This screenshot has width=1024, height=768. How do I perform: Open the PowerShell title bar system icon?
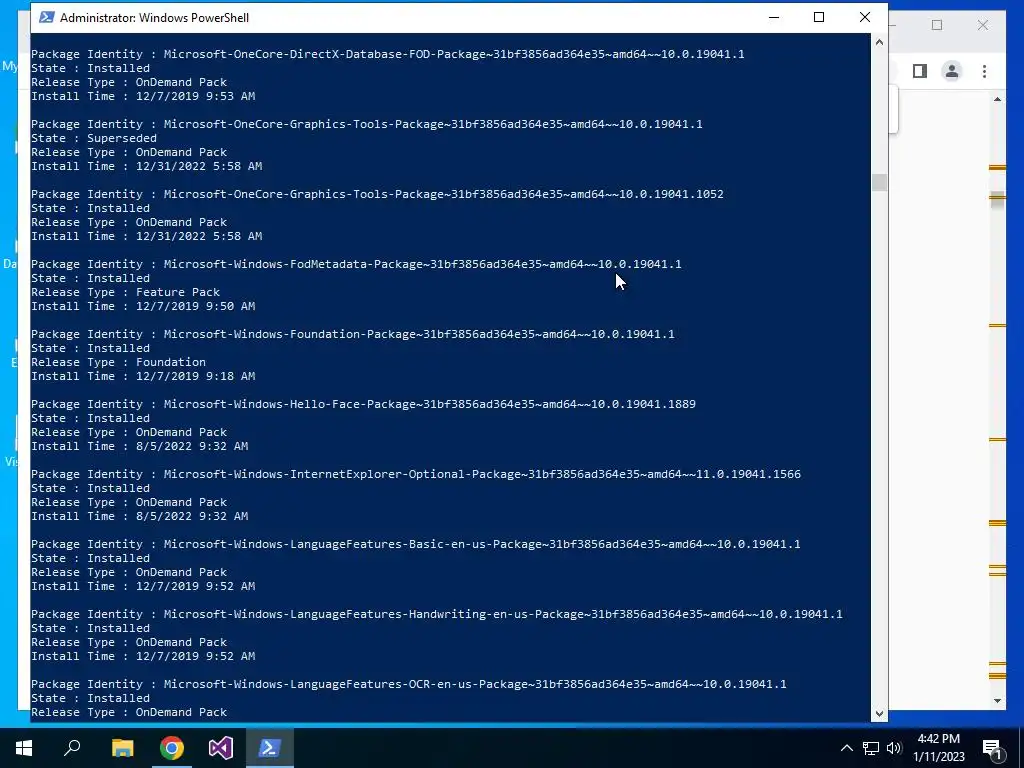46,18
